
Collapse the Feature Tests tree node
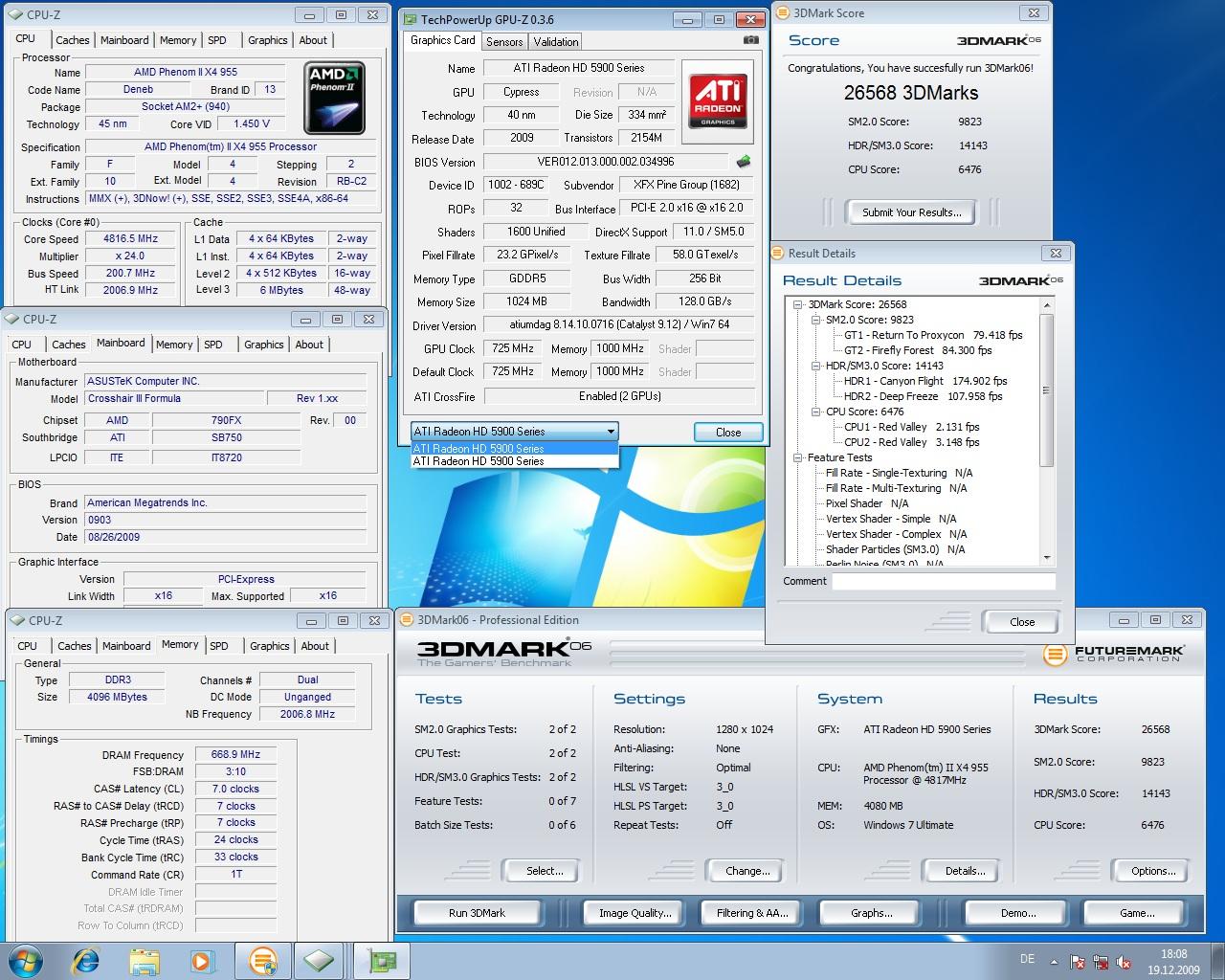(797, 457)
